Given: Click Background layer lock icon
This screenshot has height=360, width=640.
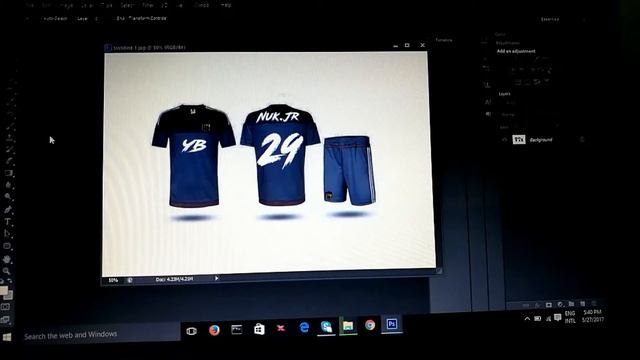Looking at the screenshot, I should (582, 140).
